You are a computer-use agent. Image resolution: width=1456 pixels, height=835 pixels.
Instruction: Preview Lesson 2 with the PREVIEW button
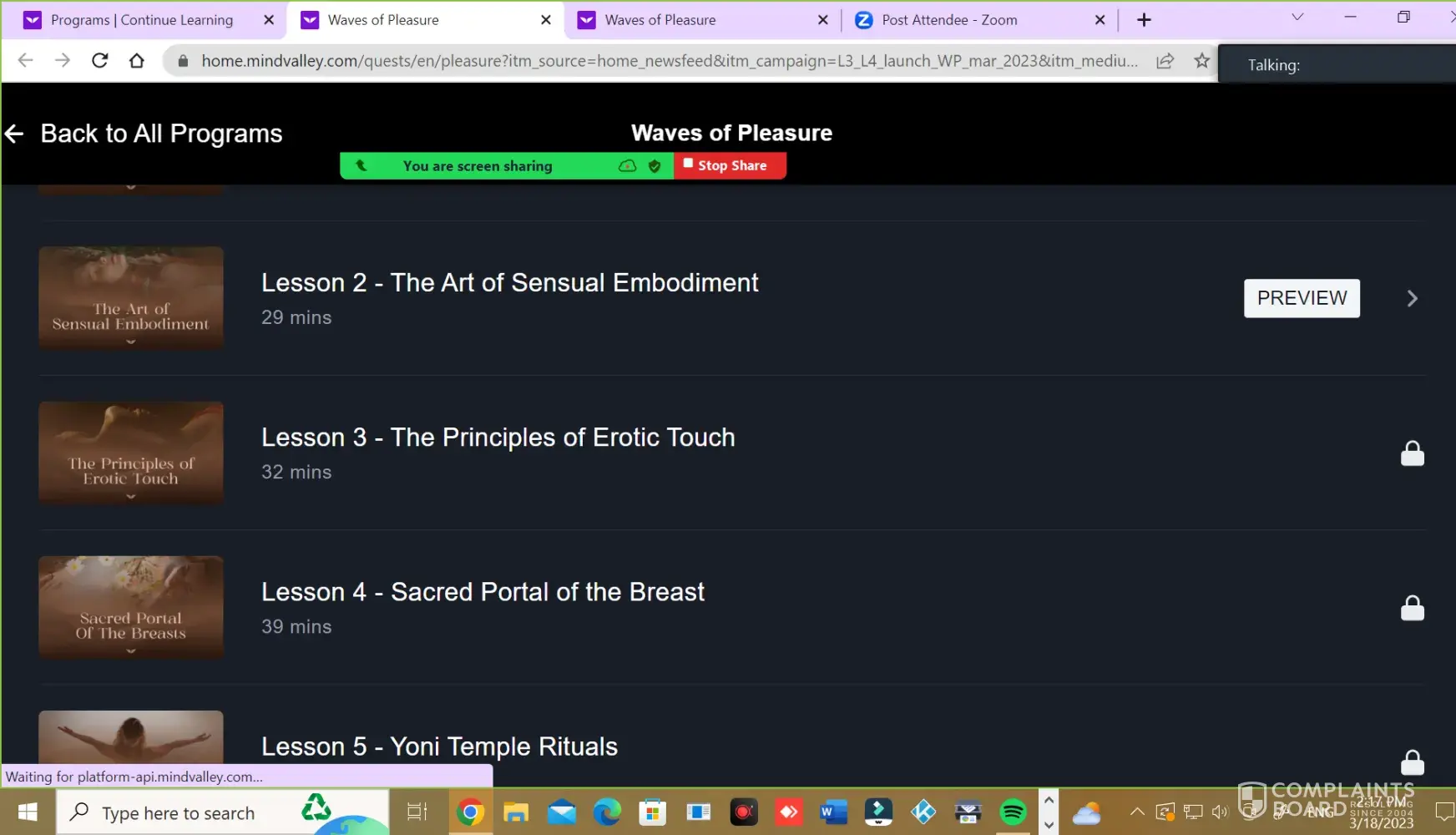coord(1302,298)
